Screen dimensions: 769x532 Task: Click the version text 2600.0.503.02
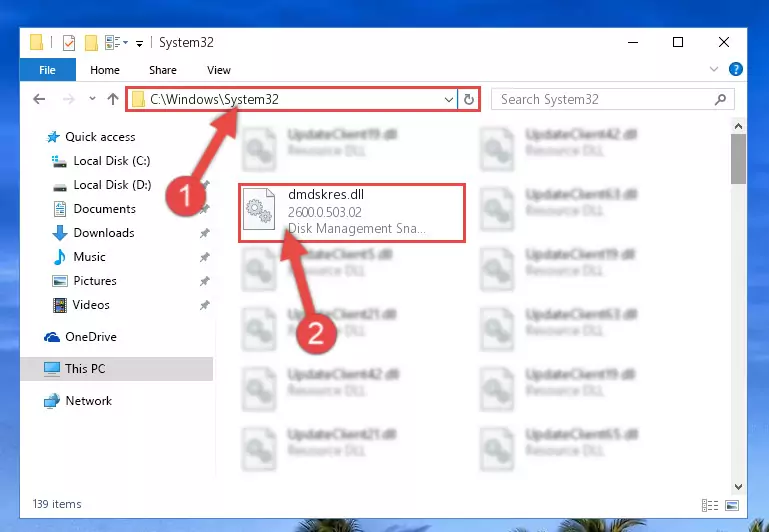325,212
